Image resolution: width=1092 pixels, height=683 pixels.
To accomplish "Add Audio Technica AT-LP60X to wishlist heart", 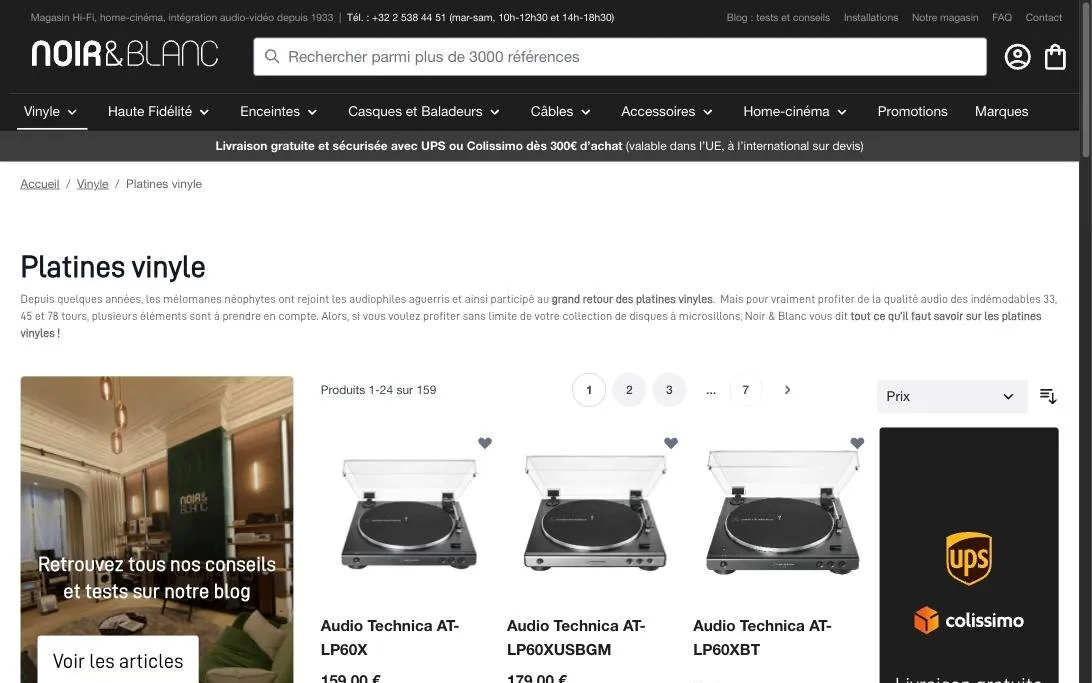I will pyautogui.click(x=485, y=443).
